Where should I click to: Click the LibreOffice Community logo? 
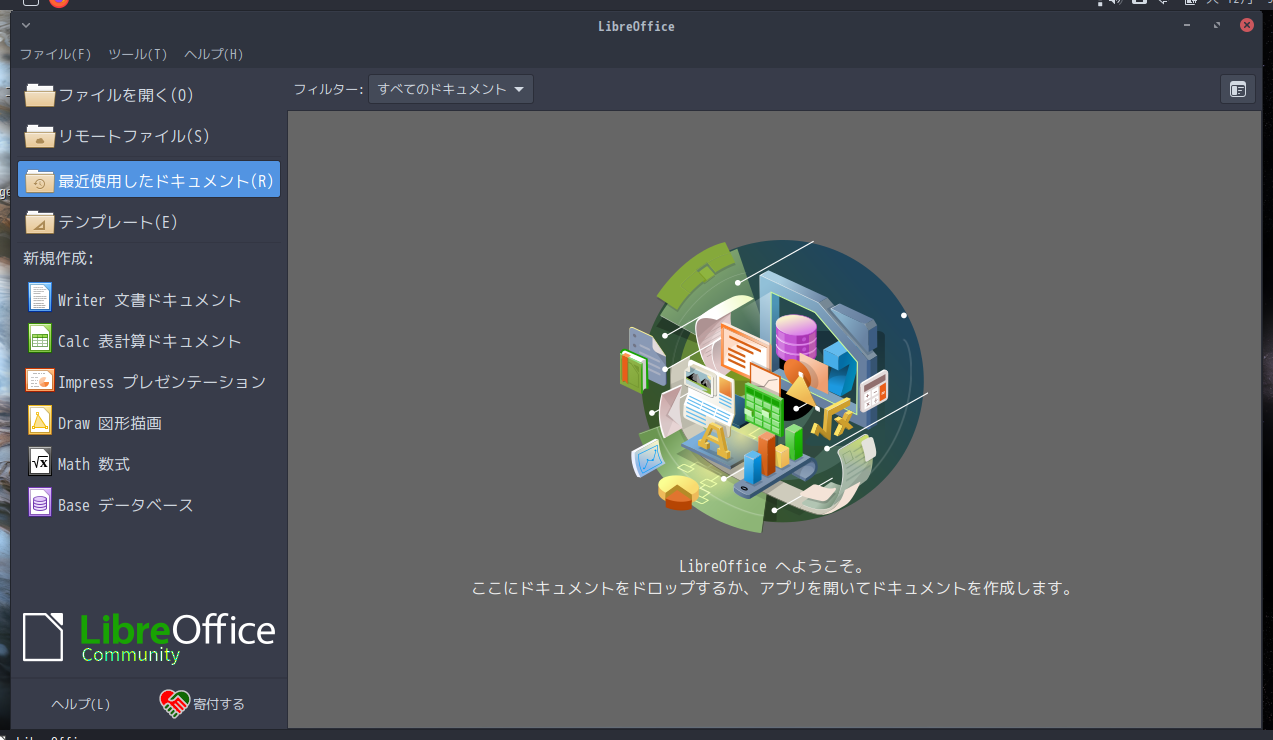[148, 637]
